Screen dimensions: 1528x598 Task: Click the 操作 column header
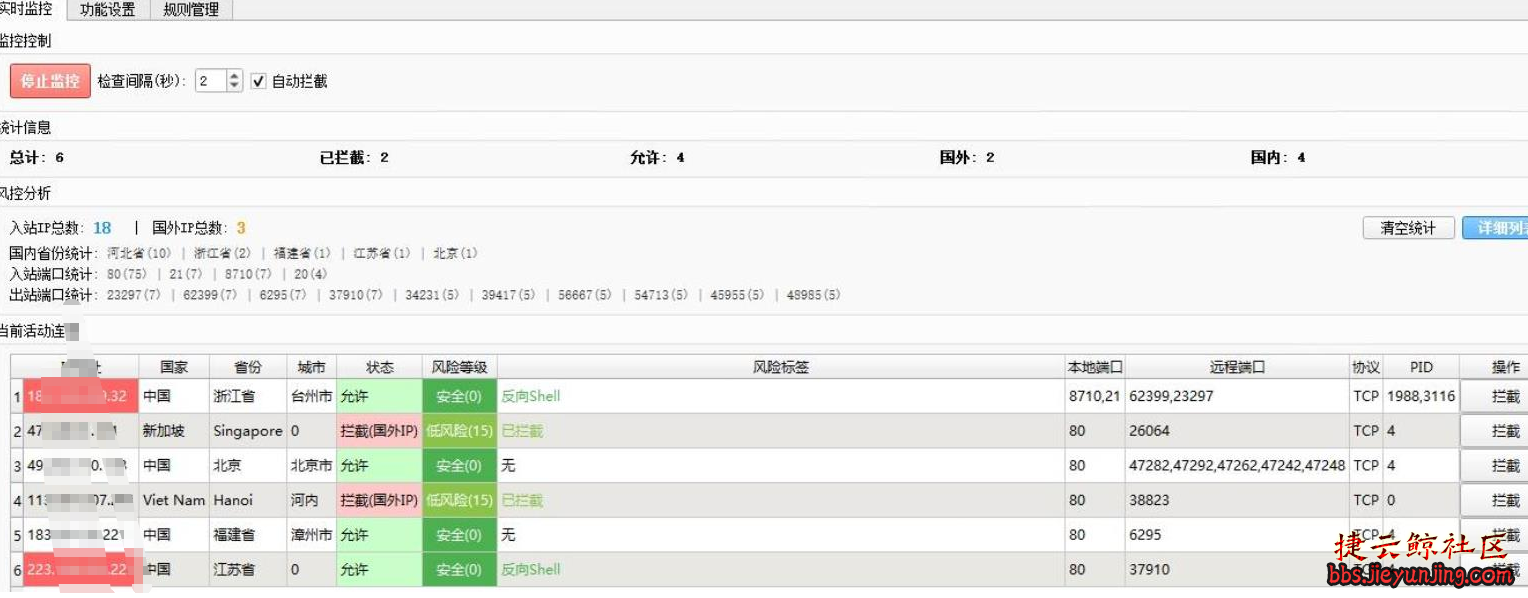1494,367
